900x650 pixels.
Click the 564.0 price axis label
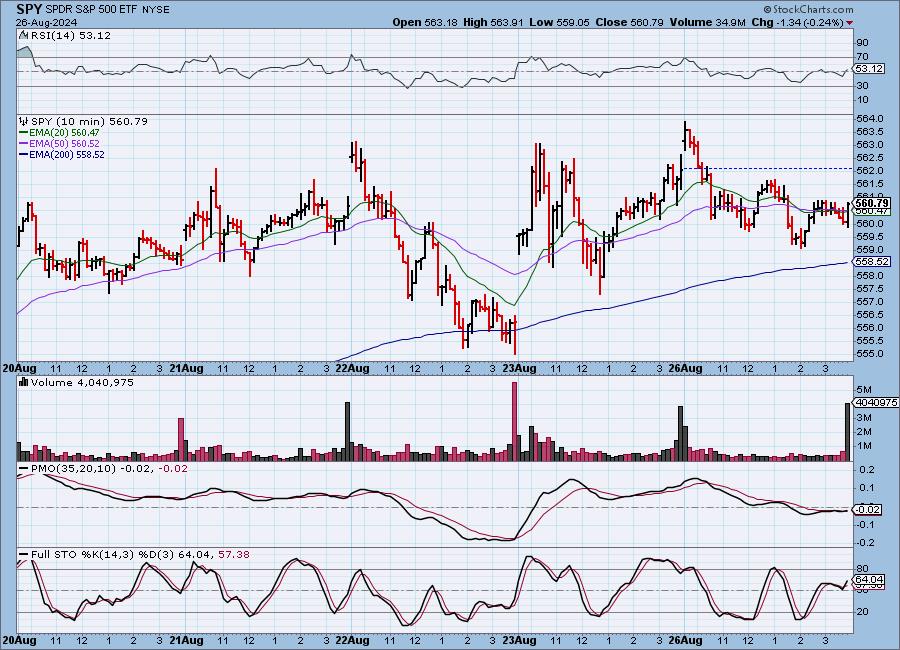point(870,119)
